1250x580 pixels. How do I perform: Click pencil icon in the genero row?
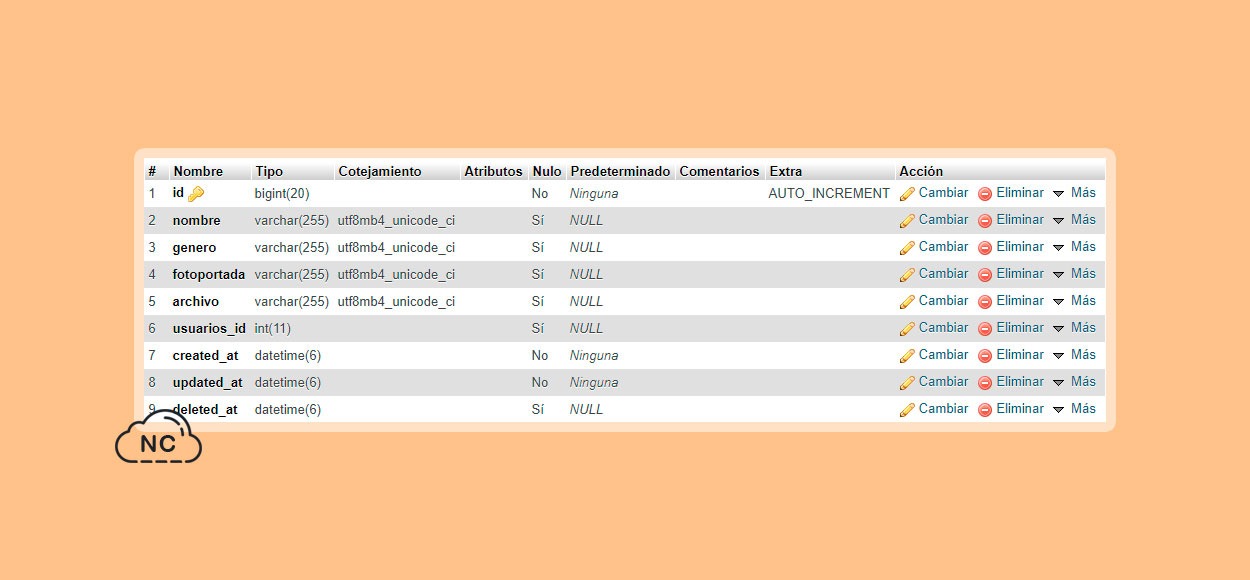pos(907,248)
